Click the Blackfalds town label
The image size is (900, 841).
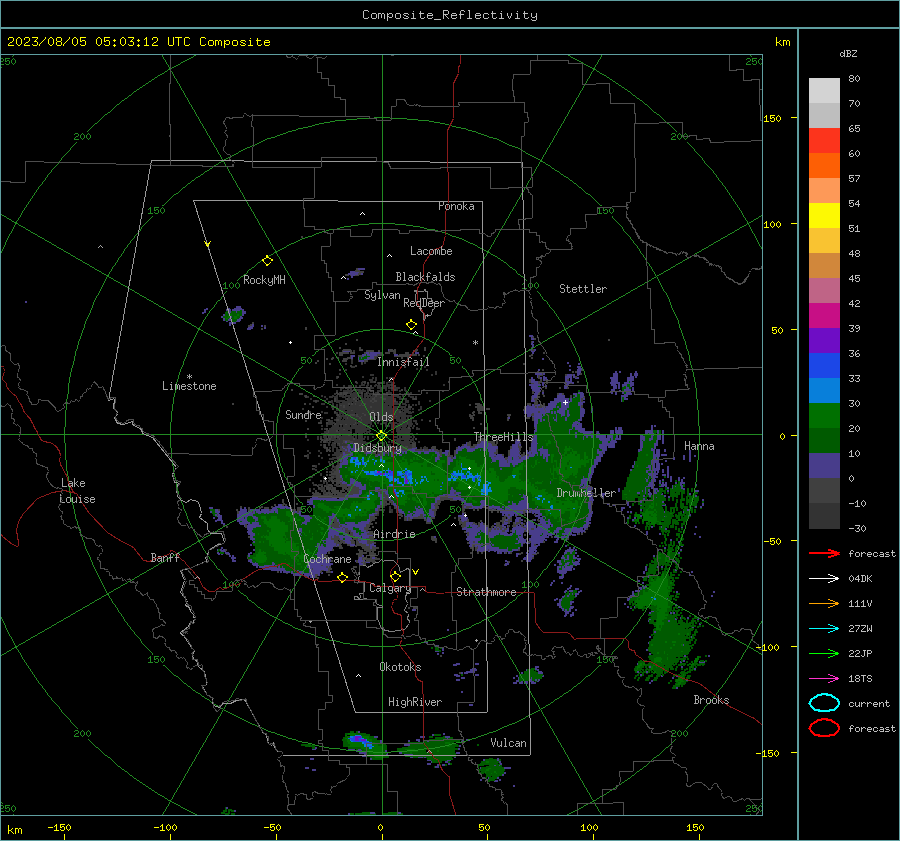click(x=425, y=277)
